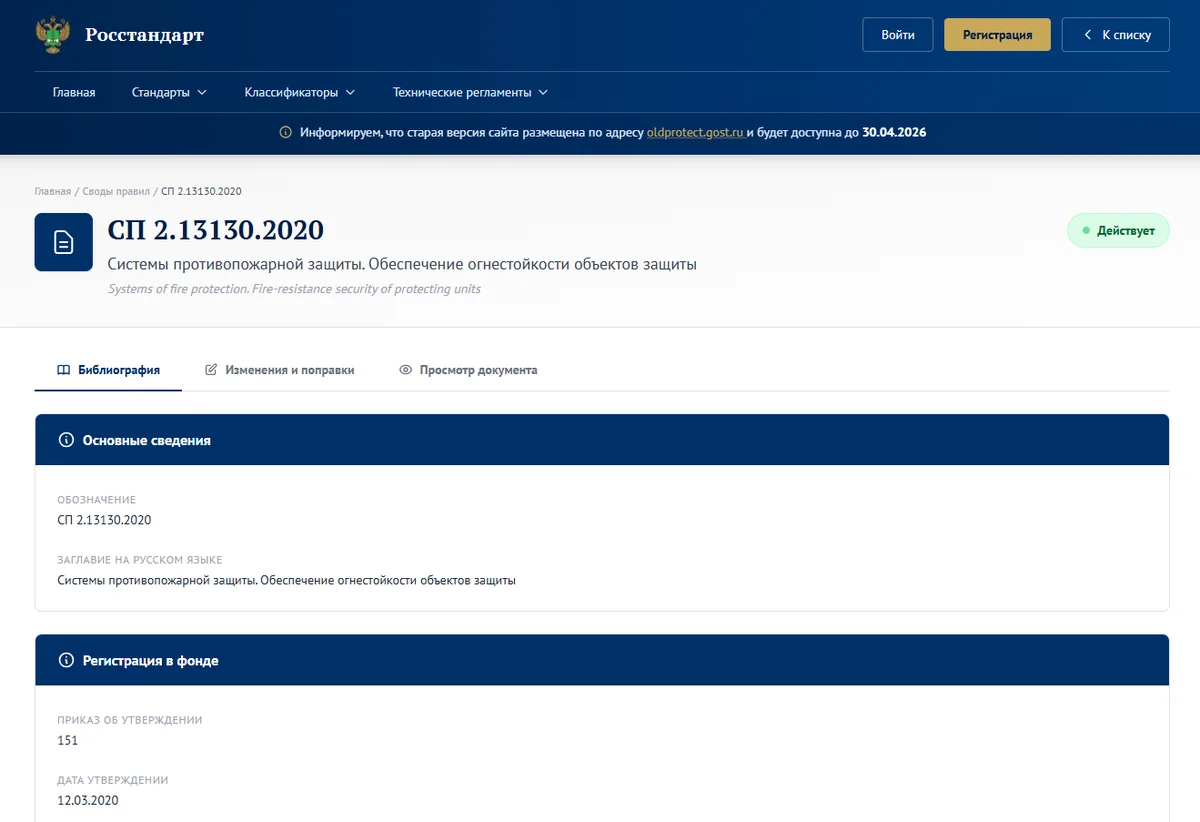
Task: Expand the Стандарты dropdown menu
Action: 169,93
